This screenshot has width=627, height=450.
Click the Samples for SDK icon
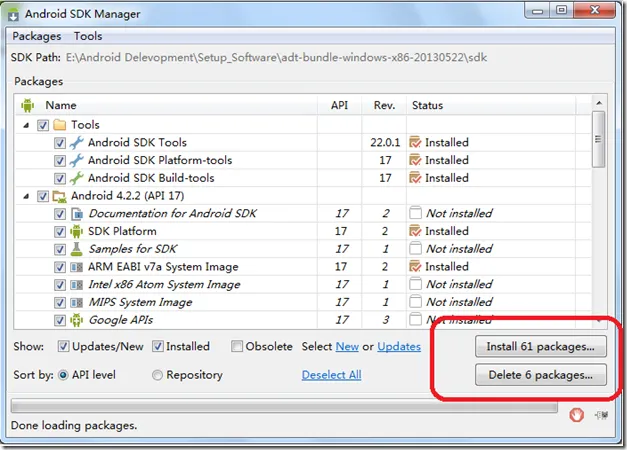click(76, 249)
